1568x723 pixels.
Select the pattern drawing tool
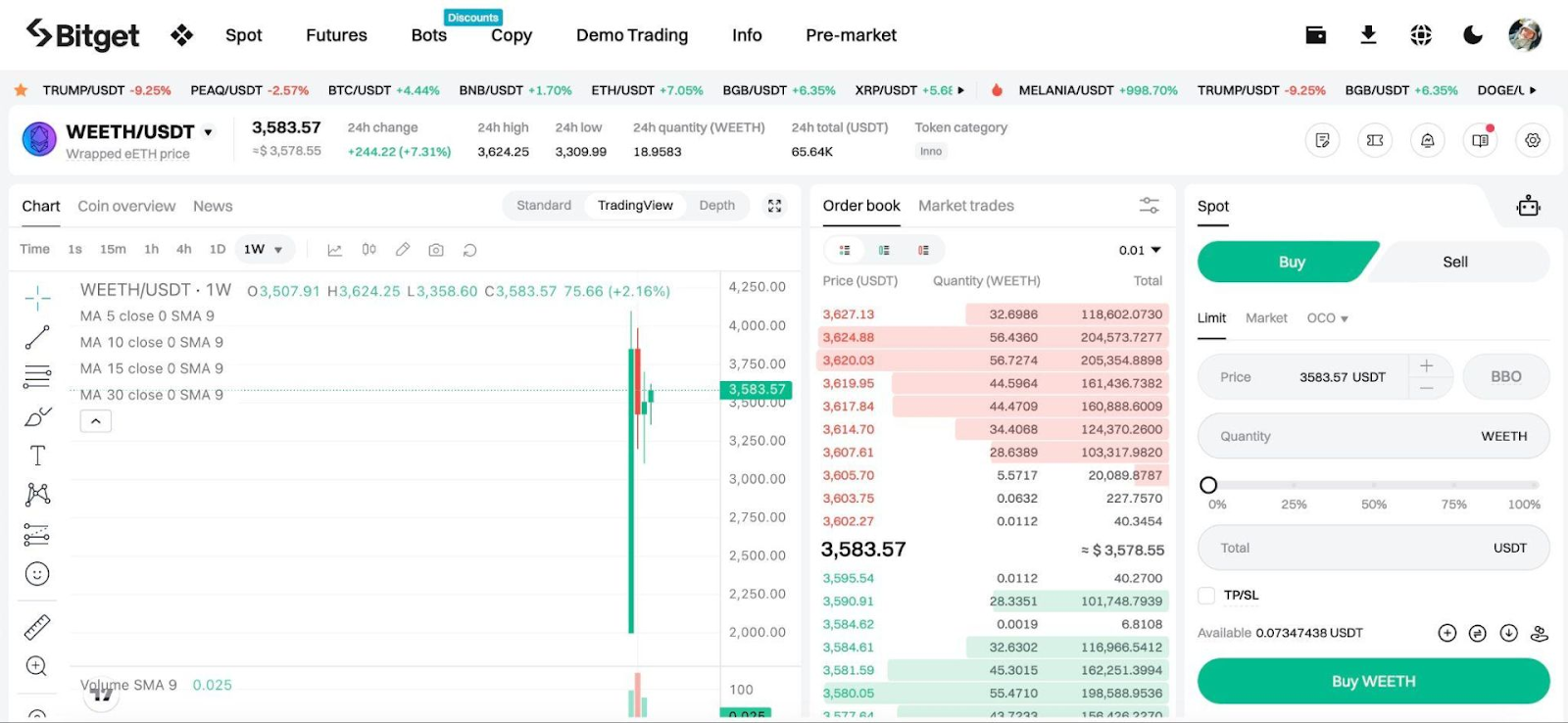tap(37, 494)
